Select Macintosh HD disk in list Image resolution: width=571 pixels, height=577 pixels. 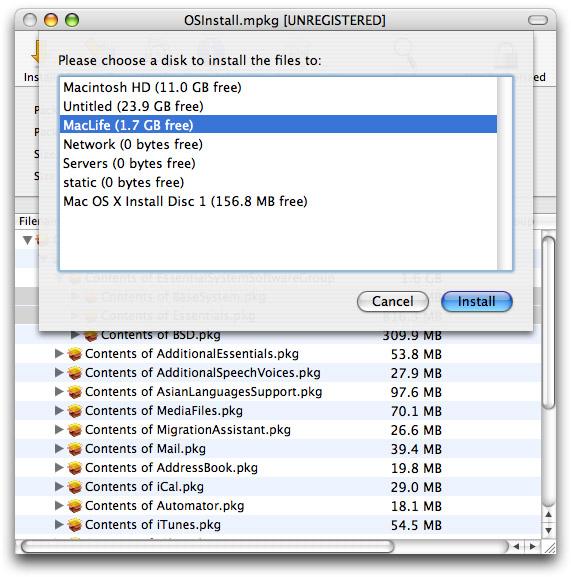coord(278,87)
